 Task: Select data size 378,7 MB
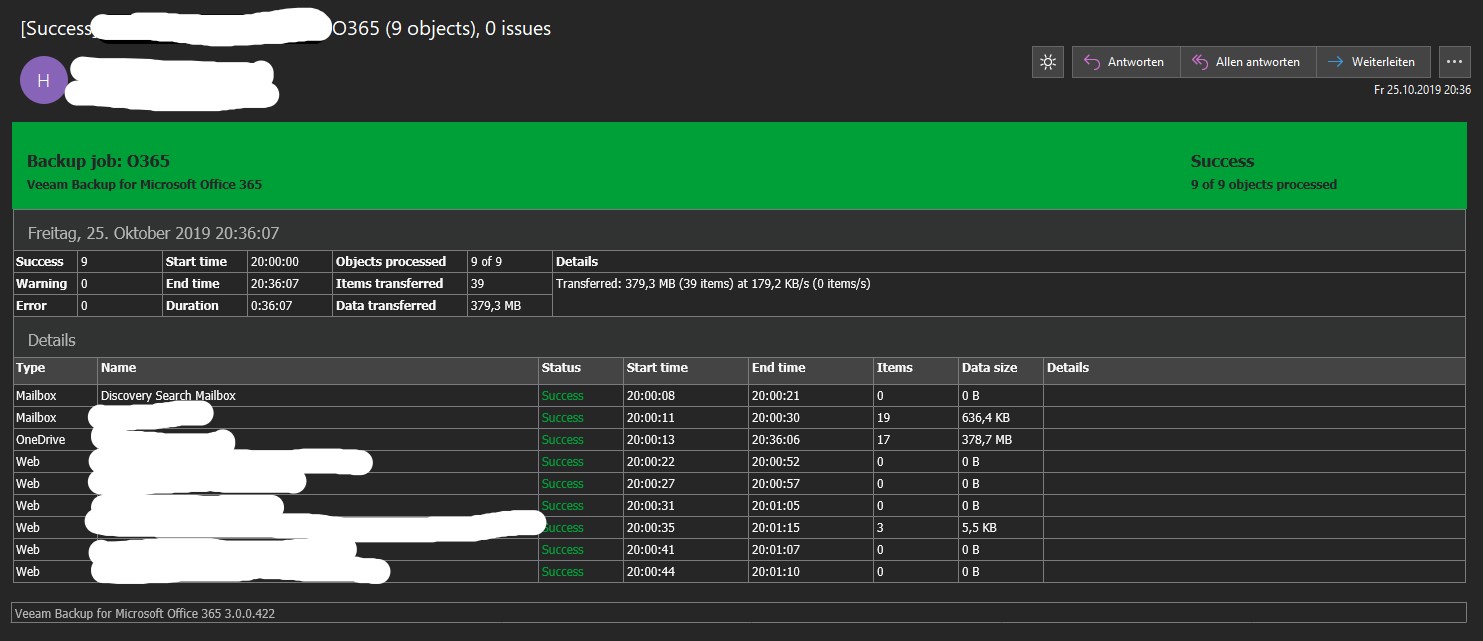coord(987,440)
